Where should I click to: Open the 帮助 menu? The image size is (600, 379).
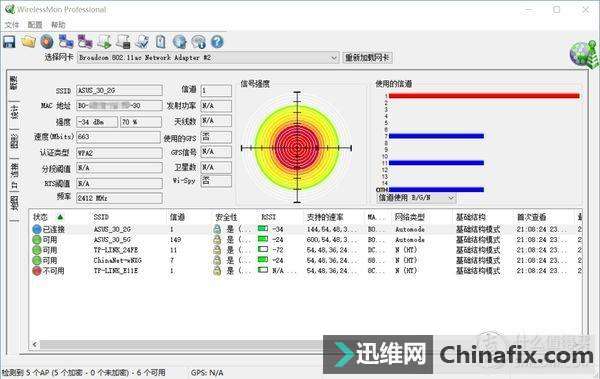(x=58, y=25)
